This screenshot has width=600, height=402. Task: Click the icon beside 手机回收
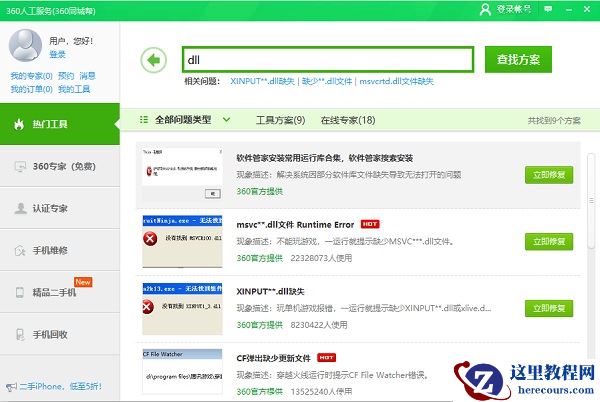(x=20, y=334)
